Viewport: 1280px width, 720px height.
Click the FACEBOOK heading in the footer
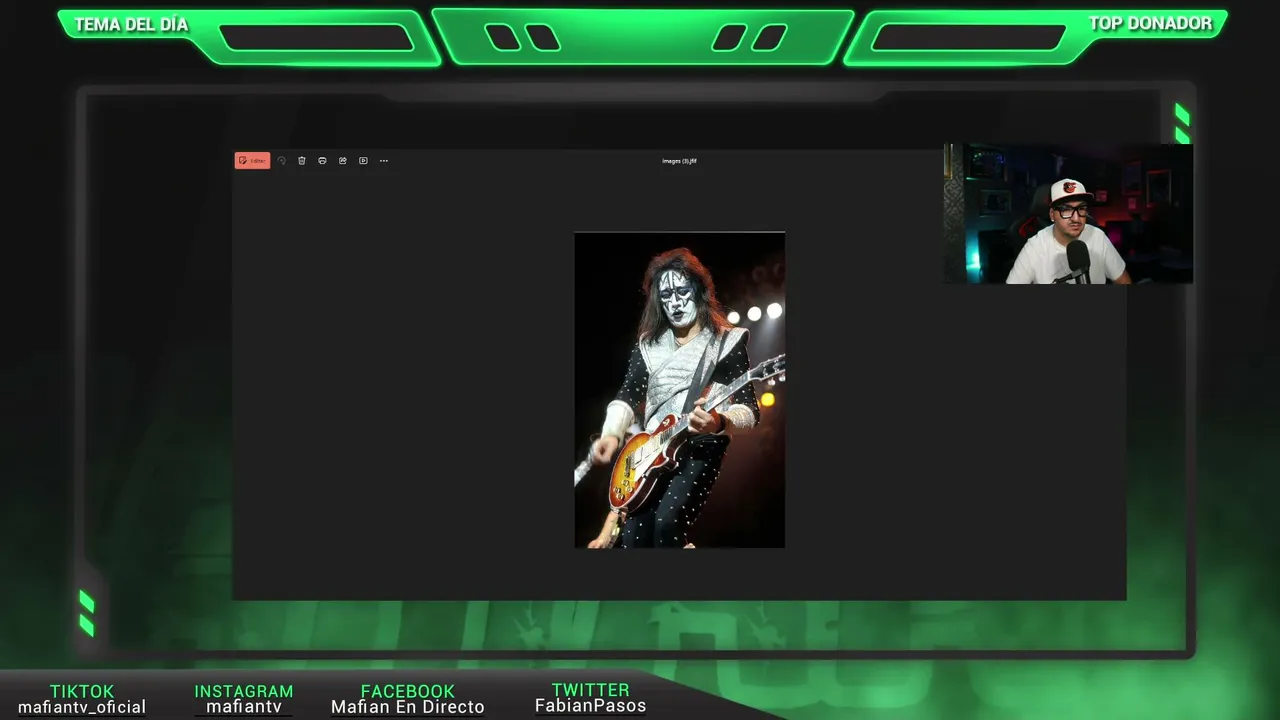pyautogui.click(x=408, y=691)
